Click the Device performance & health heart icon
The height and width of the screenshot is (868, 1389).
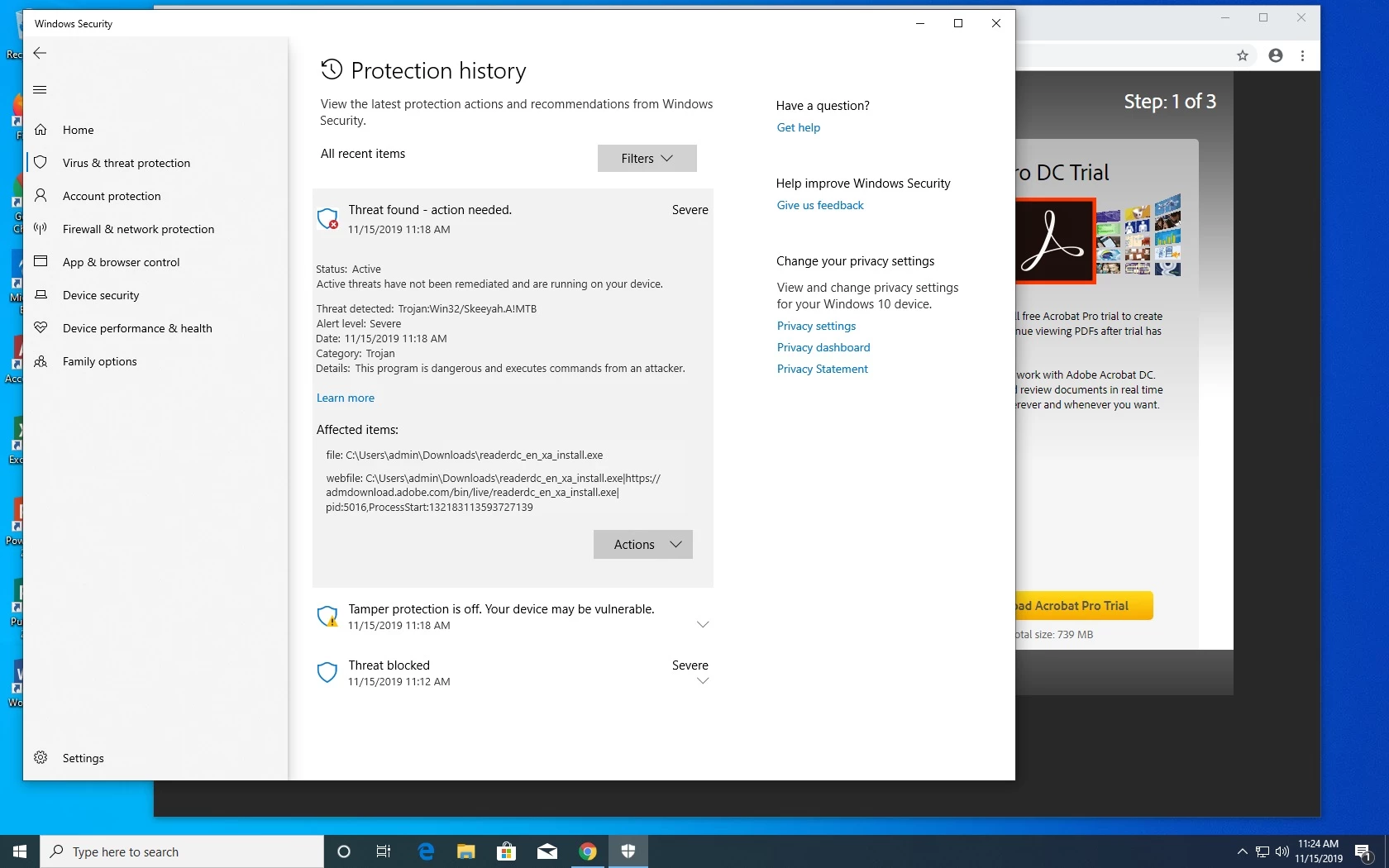(41, 328)
